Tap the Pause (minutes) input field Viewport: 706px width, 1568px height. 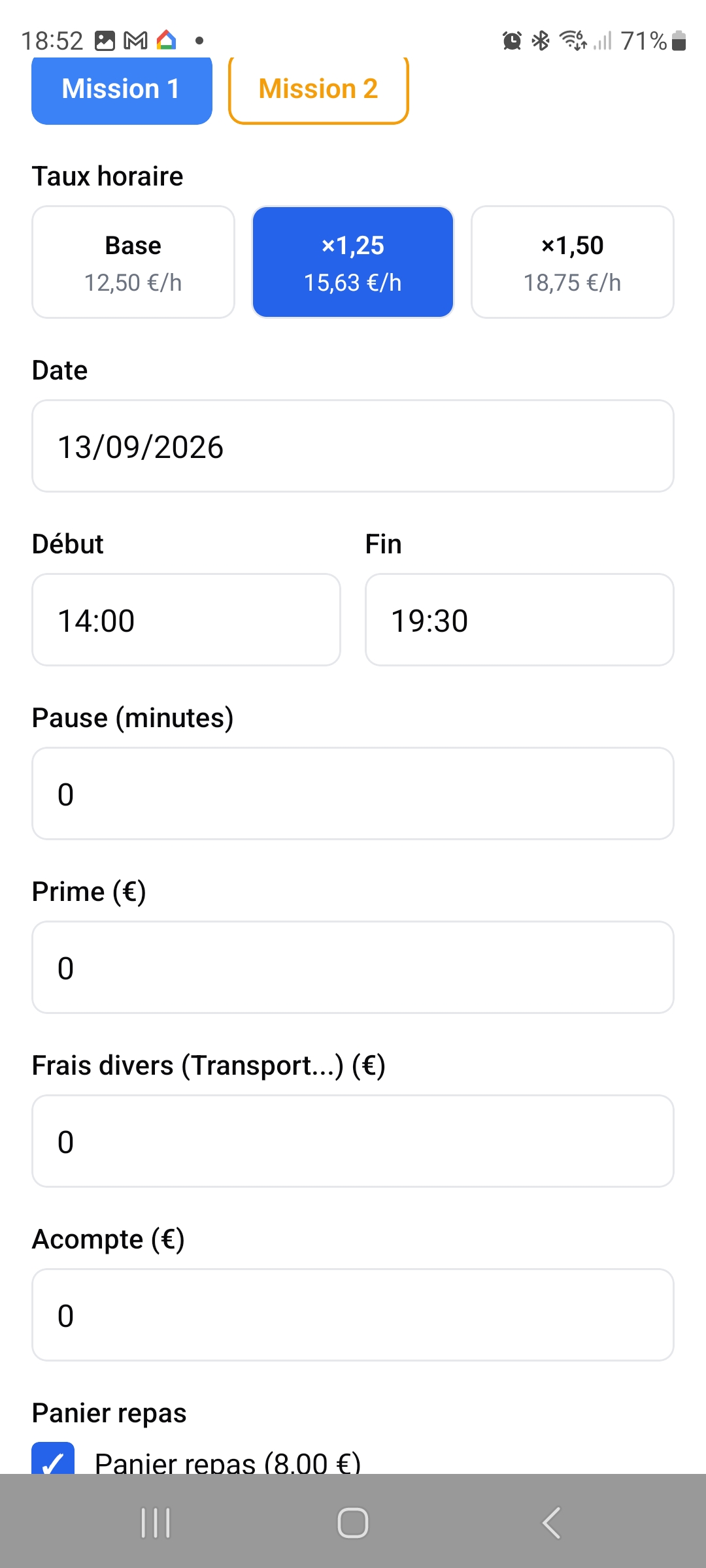353,794
